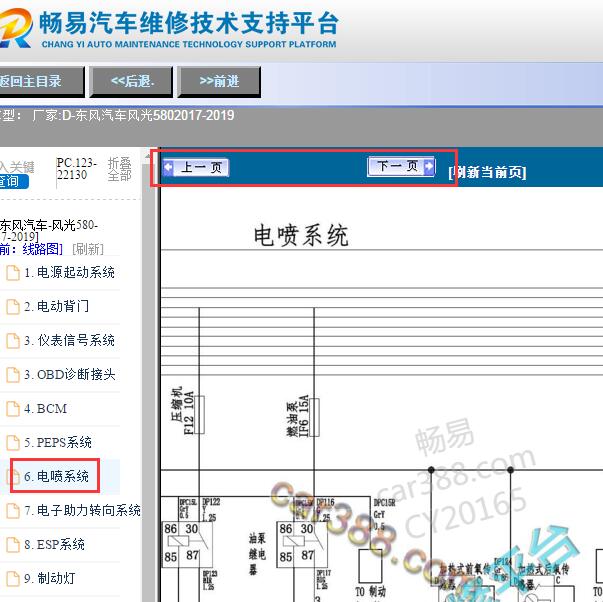
Task: Open 7. 电子助力转向系统 entry
Action: coord(82,510)
